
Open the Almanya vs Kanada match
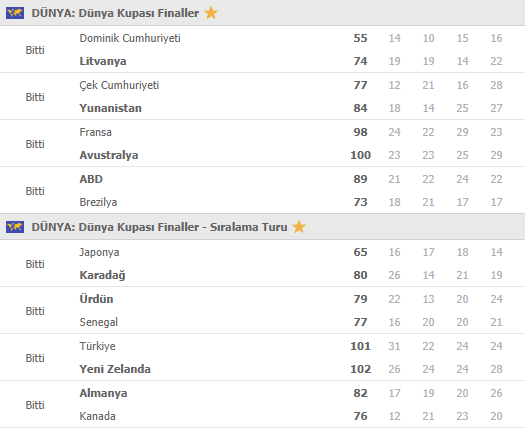point(262,404)
